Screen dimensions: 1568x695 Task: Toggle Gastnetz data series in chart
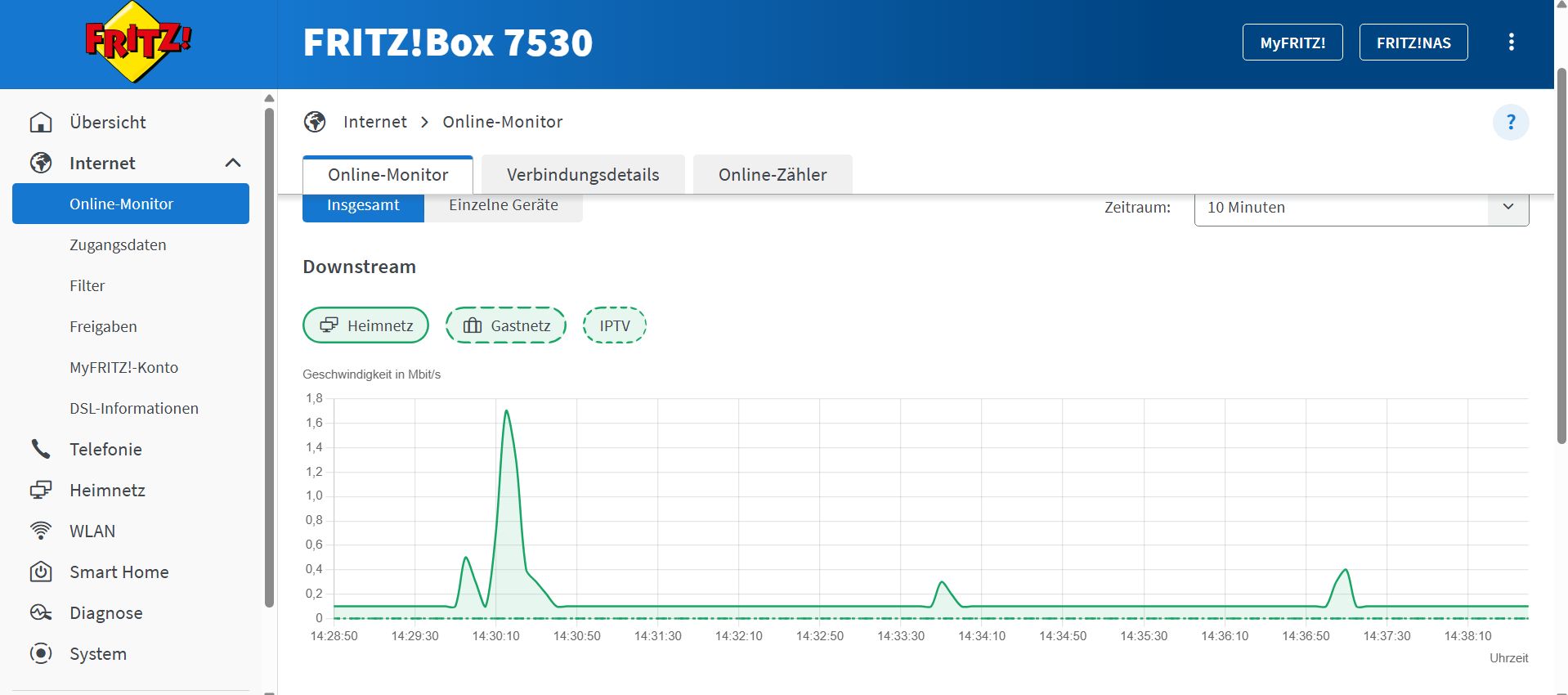(x=506, y=325)
